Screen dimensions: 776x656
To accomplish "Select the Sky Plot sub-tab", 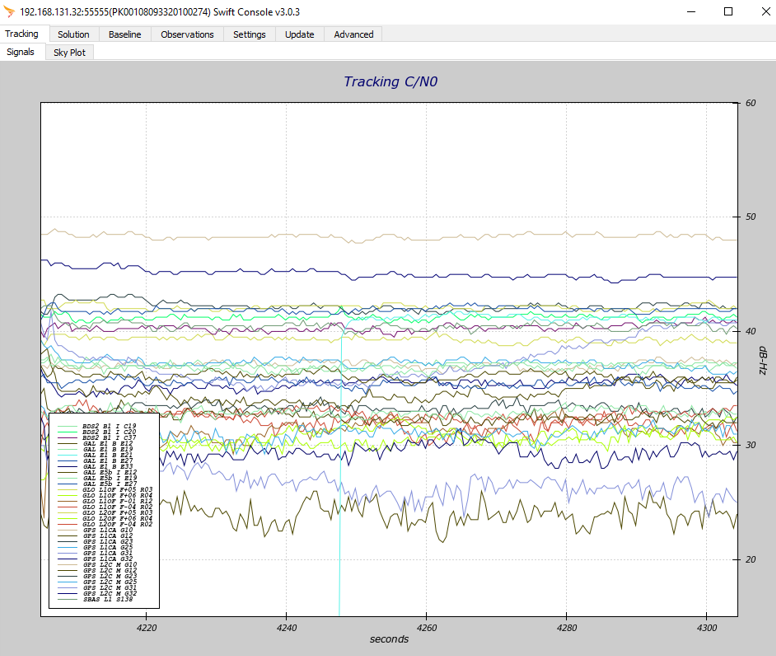I will pyautogui.click(x=69, y=52).
